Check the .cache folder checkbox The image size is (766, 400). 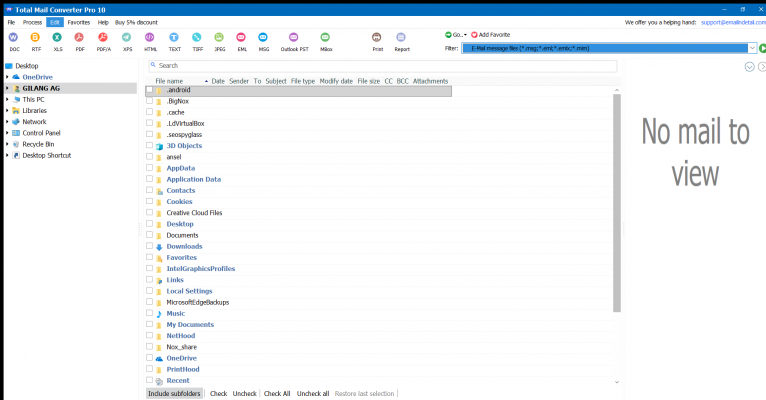149,112
